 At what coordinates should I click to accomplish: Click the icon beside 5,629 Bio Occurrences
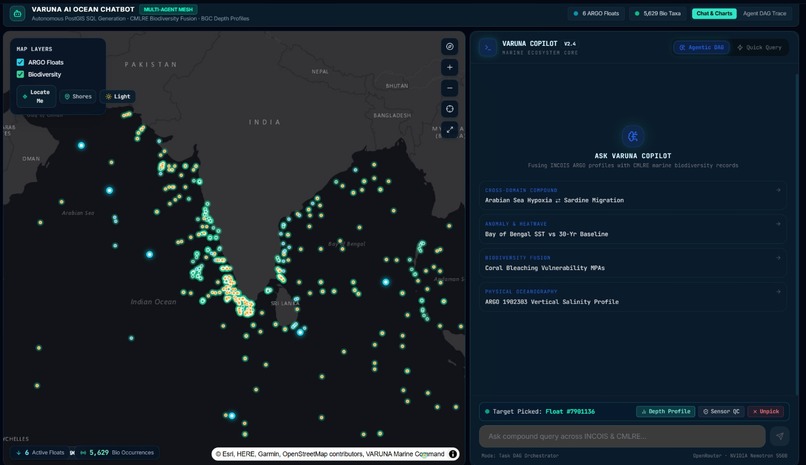click(83, 453)
